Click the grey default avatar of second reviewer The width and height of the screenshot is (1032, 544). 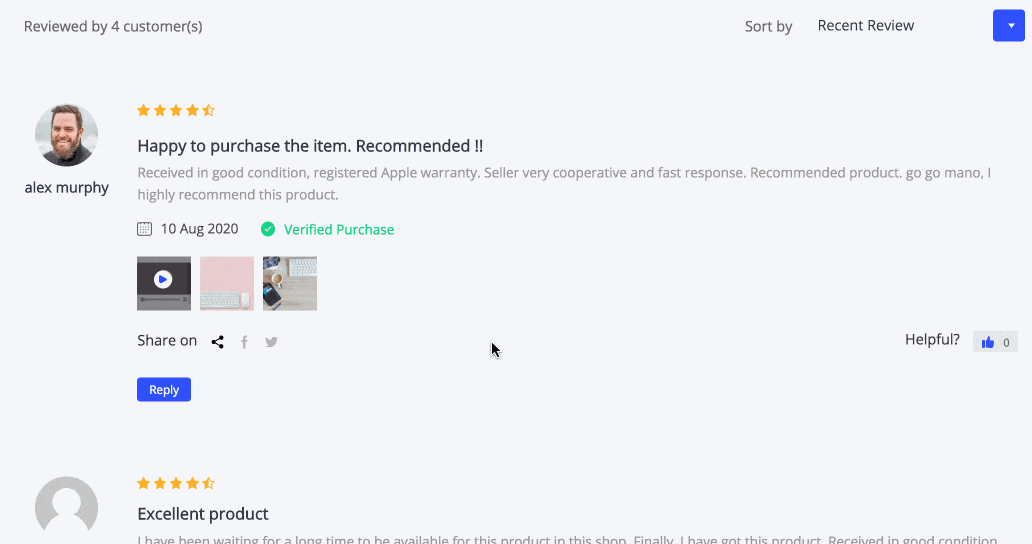(x=66, y=508)
